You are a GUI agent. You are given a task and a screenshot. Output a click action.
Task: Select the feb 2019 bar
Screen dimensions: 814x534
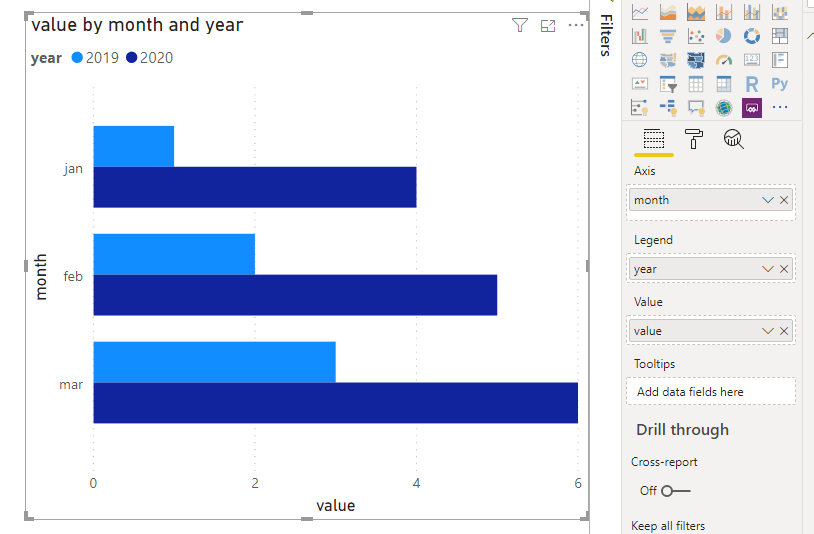(x=174, y=254)
